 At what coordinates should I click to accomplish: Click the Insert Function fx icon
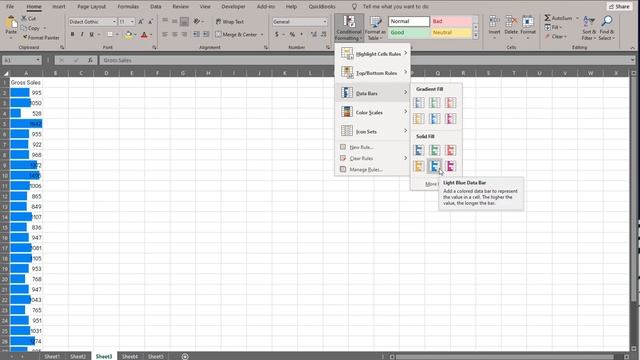click(x=90, y=60)
